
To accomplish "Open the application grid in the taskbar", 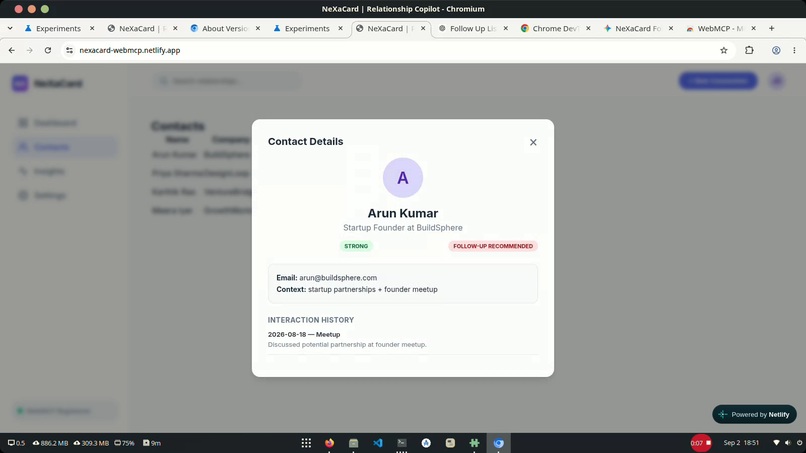I will click(x=306, y=443).
